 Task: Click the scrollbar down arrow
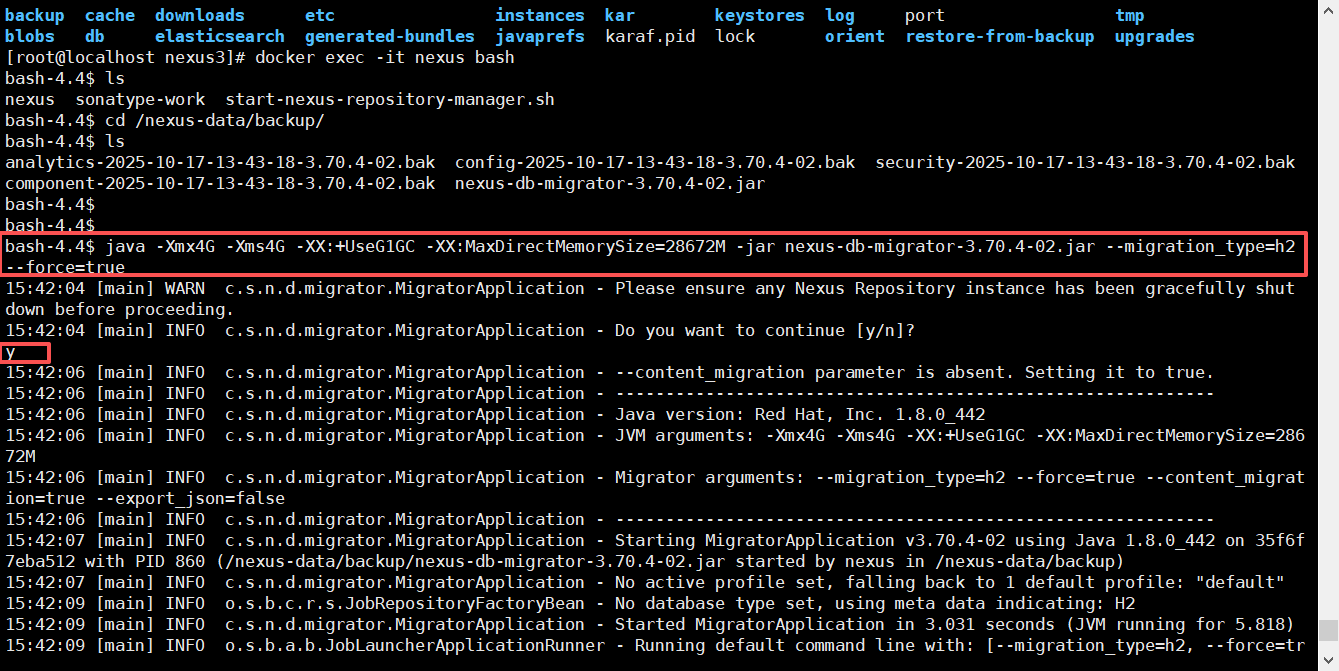pyautogui.click(x=1328, y=661)
